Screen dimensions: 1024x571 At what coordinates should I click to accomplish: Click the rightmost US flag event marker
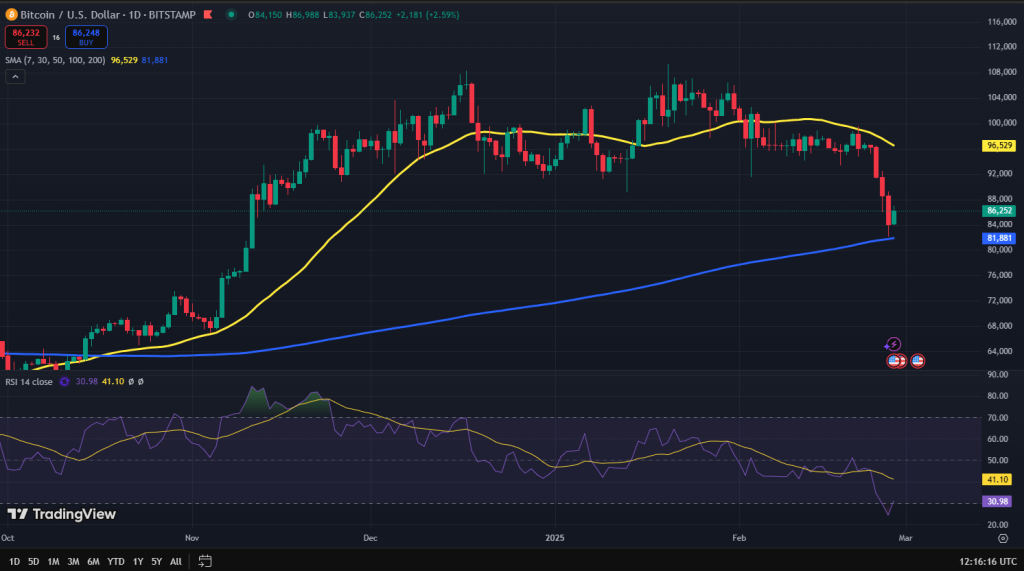tap(917, 361)
